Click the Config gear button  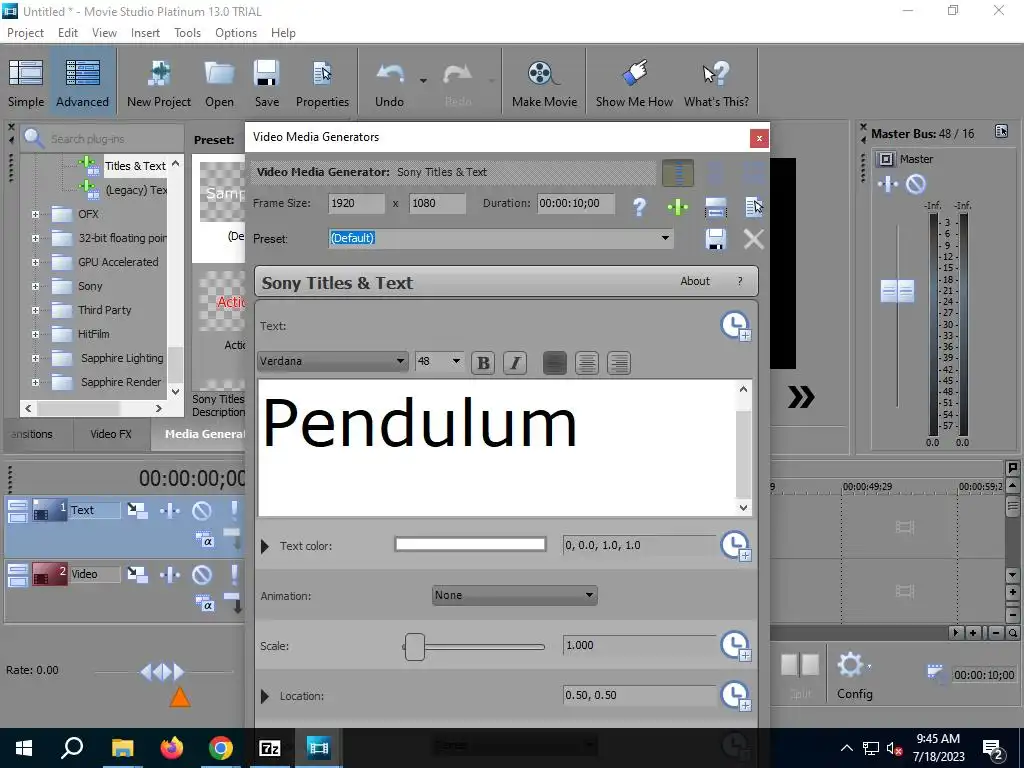point(855,676)
